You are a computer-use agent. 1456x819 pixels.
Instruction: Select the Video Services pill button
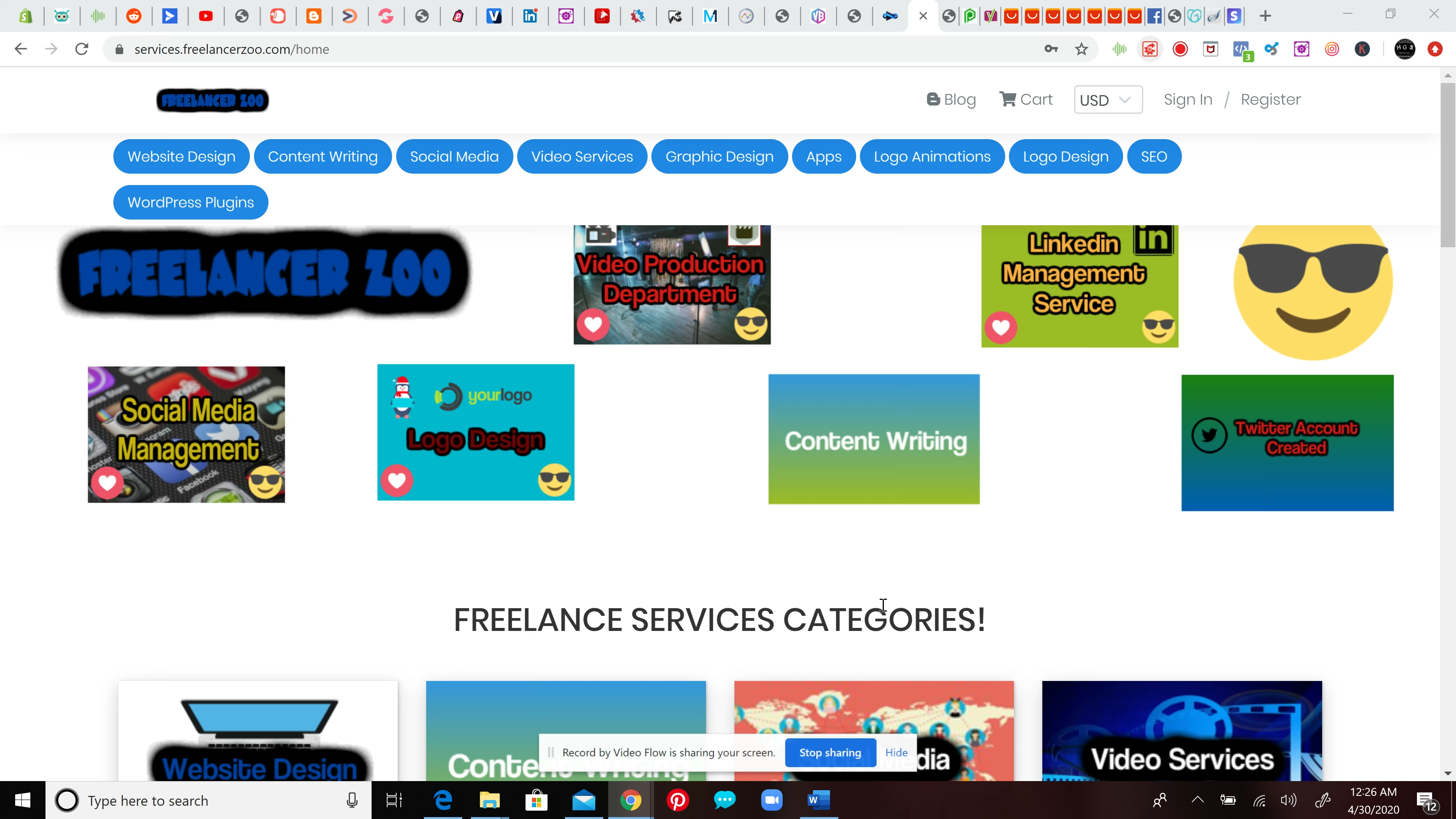pos(582,157)
